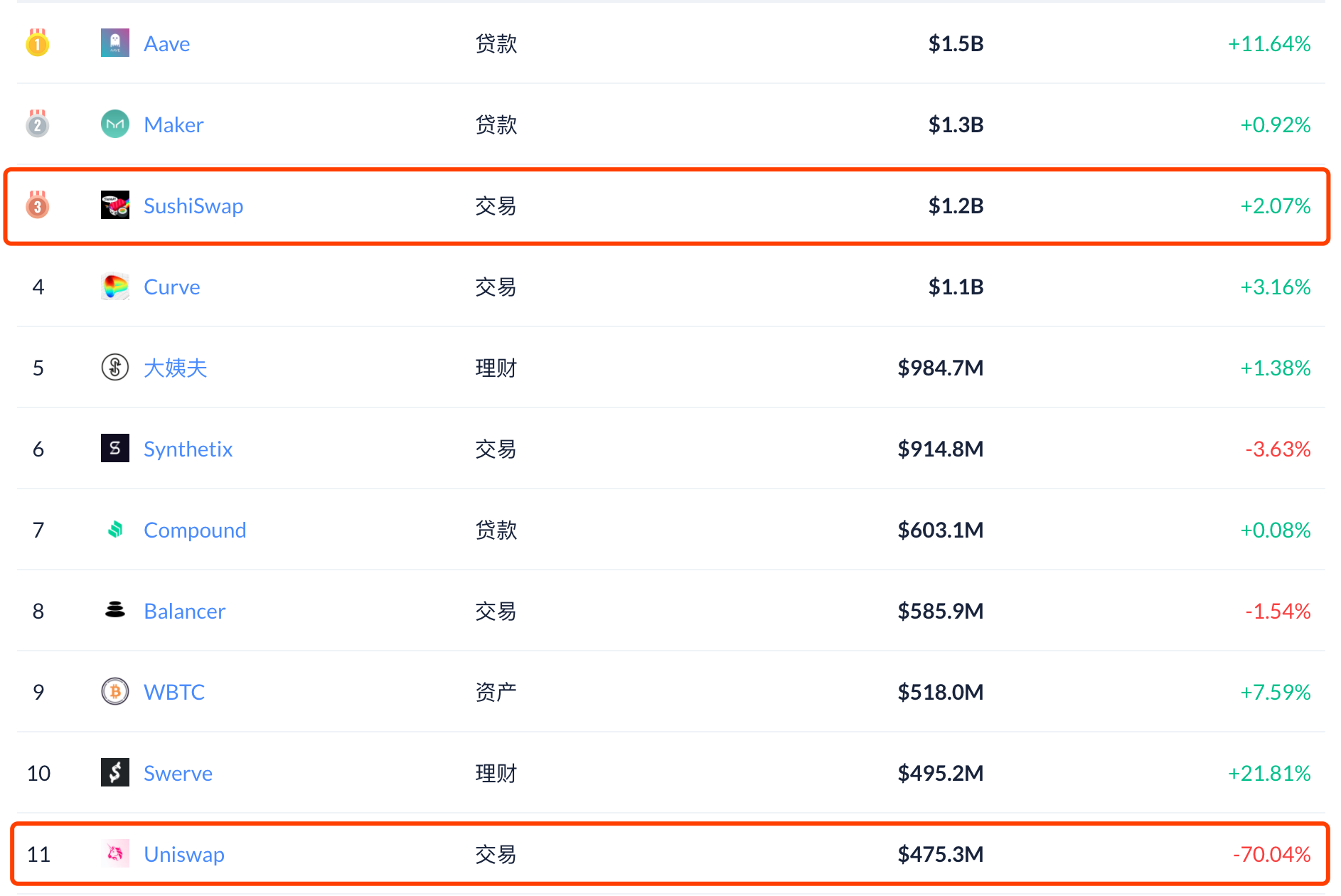Click the Balancer stacked stones icon

pyautogui.click(x=114, y=609)
